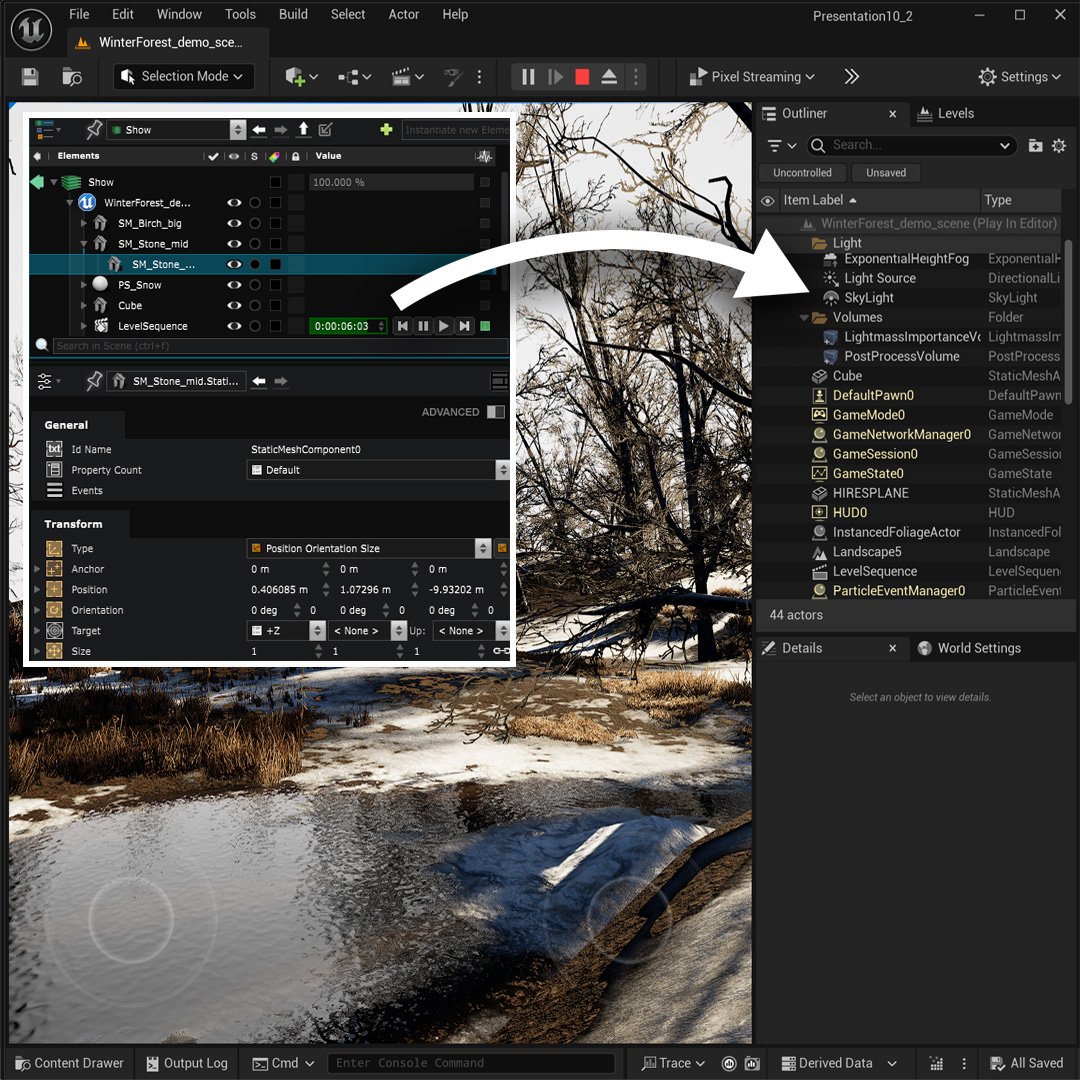1080x1080 pixels.
Task: Expand the toolbar overflow double chevron
Action: click(x=851, y=76)
